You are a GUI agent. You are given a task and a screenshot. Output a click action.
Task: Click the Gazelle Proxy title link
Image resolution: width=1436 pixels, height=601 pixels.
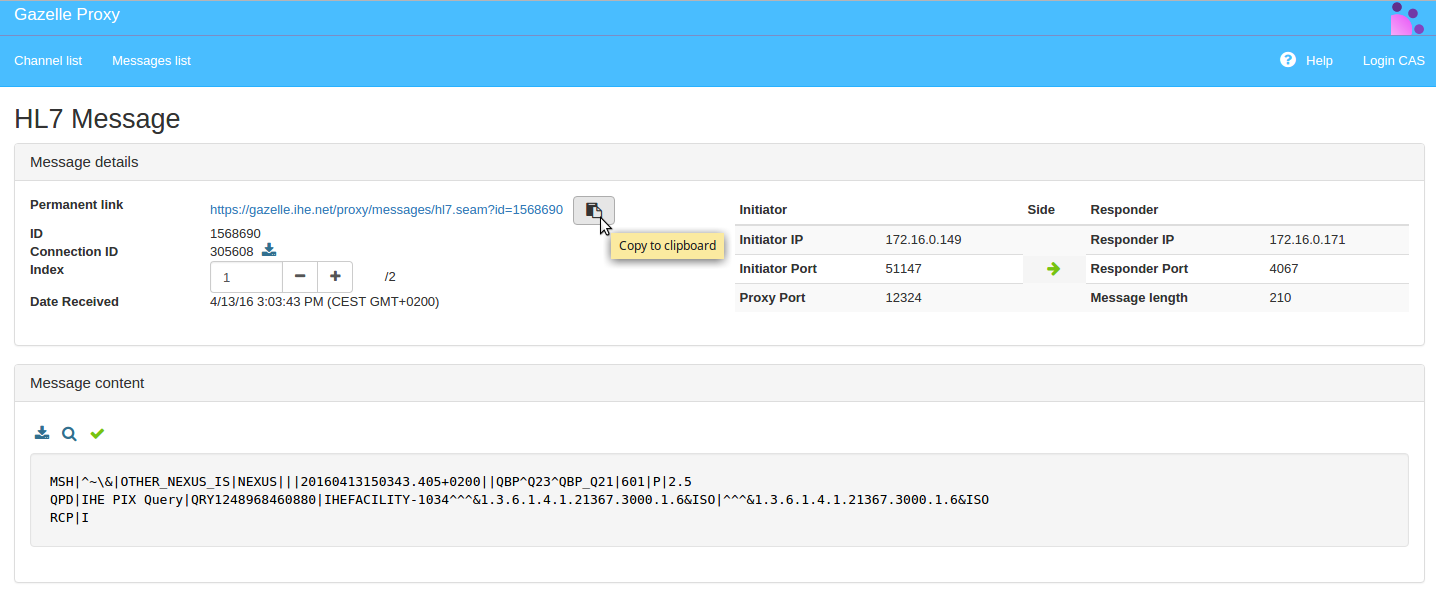(x=67, y=15)
